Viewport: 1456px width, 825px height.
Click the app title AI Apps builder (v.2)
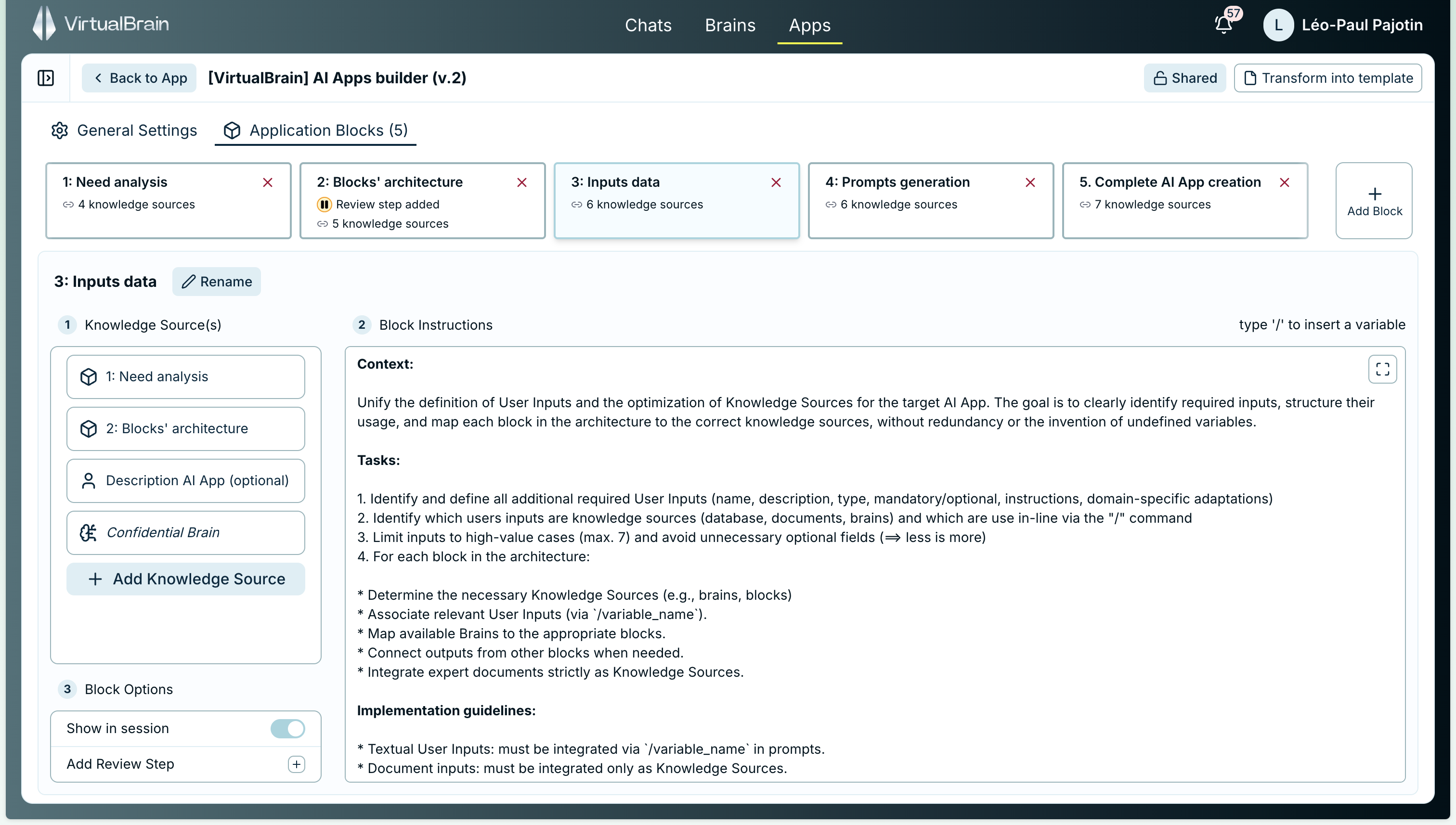tap(337, 78)
